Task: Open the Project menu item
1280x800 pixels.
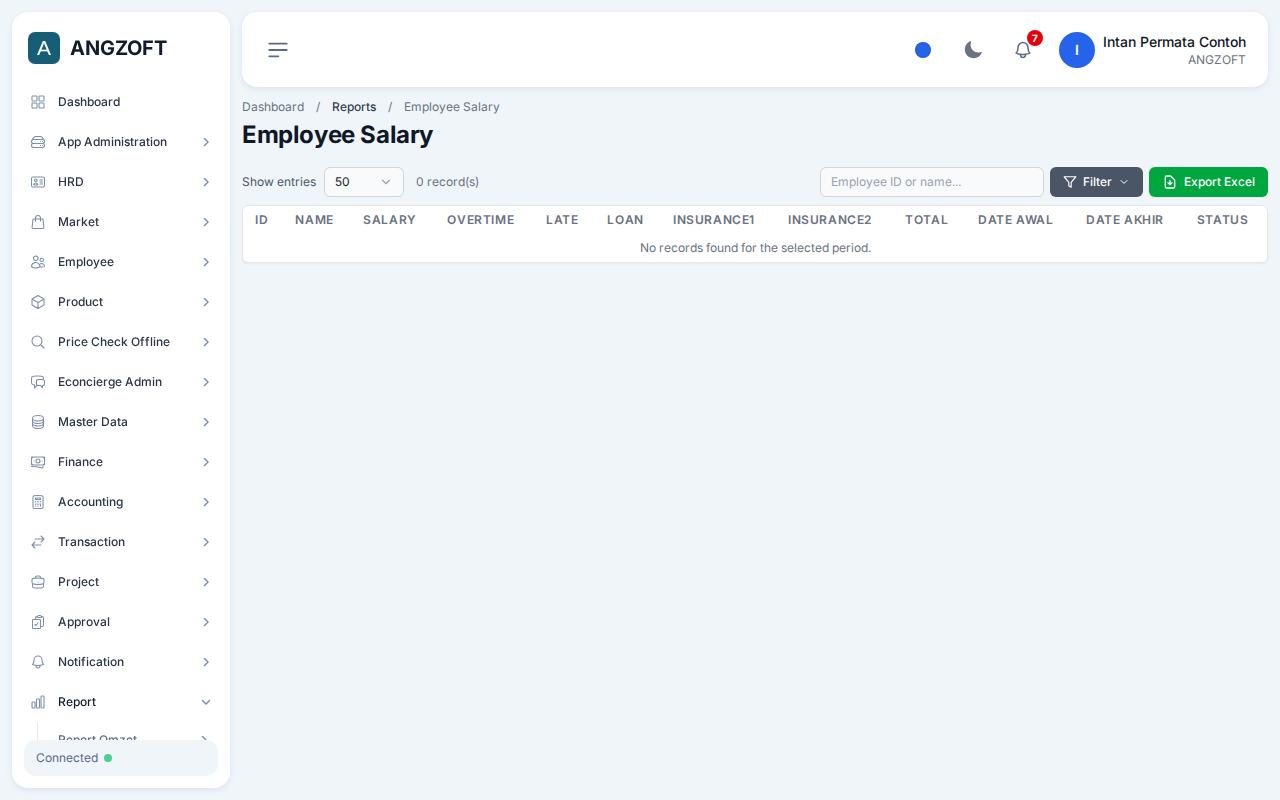Action: tap(121, 582)
